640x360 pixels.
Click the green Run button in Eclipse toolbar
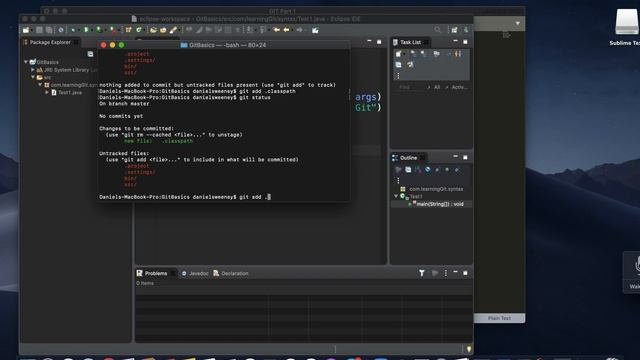tap(87, 30)
